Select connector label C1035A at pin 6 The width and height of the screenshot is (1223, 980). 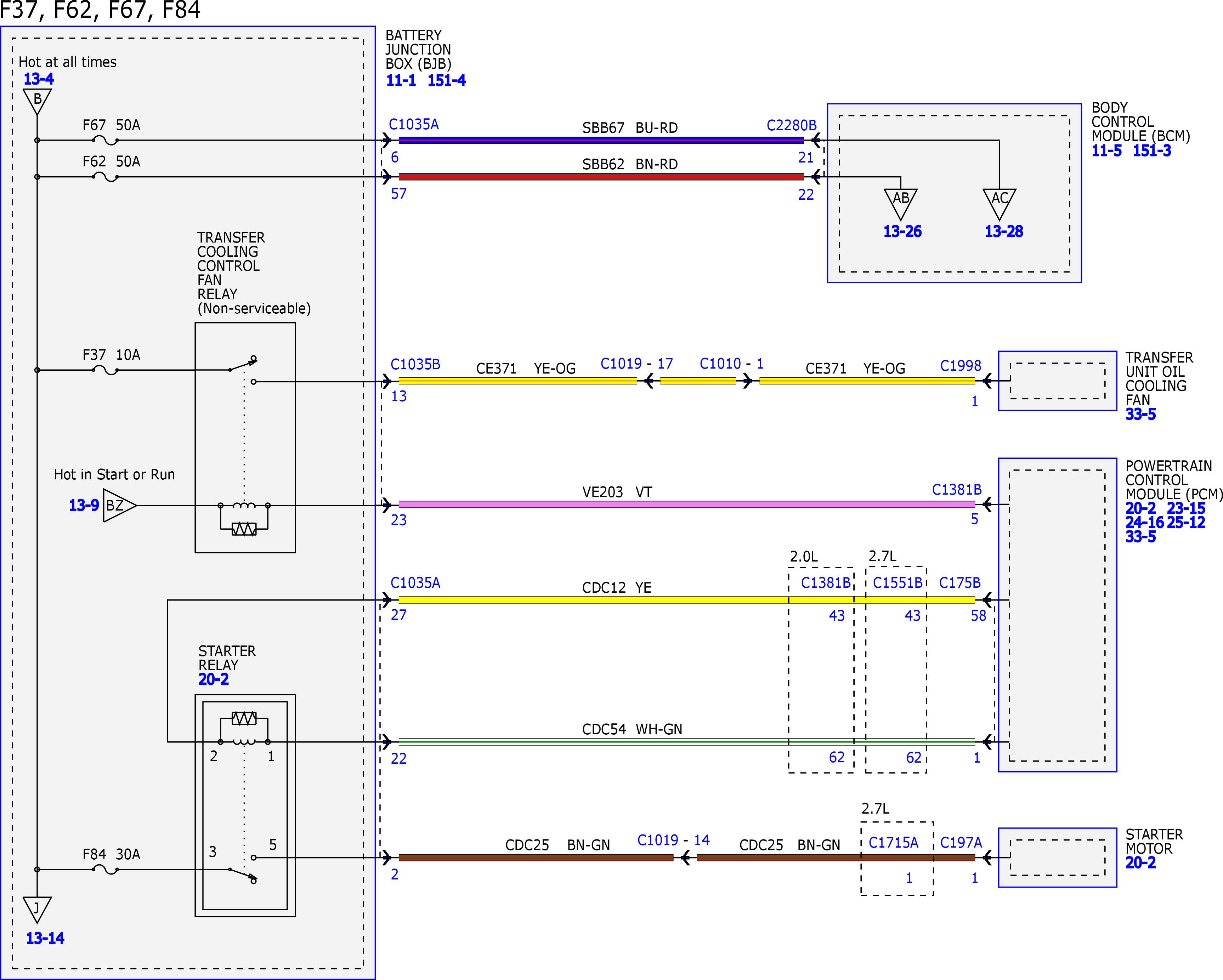click(414, 124)
